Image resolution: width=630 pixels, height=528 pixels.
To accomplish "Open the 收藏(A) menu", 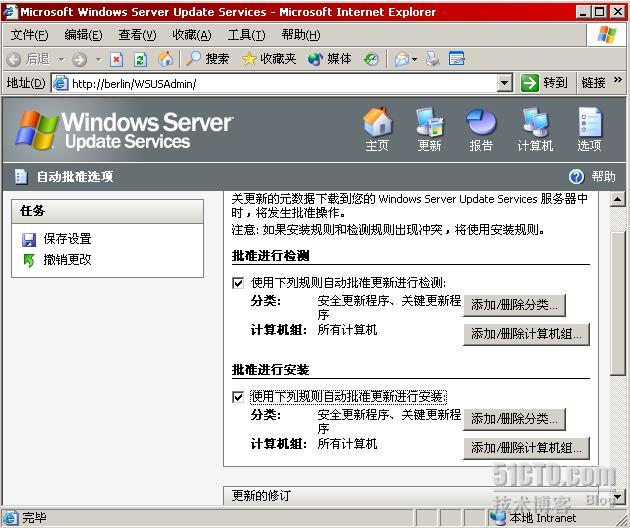I will tap(192, 35).
